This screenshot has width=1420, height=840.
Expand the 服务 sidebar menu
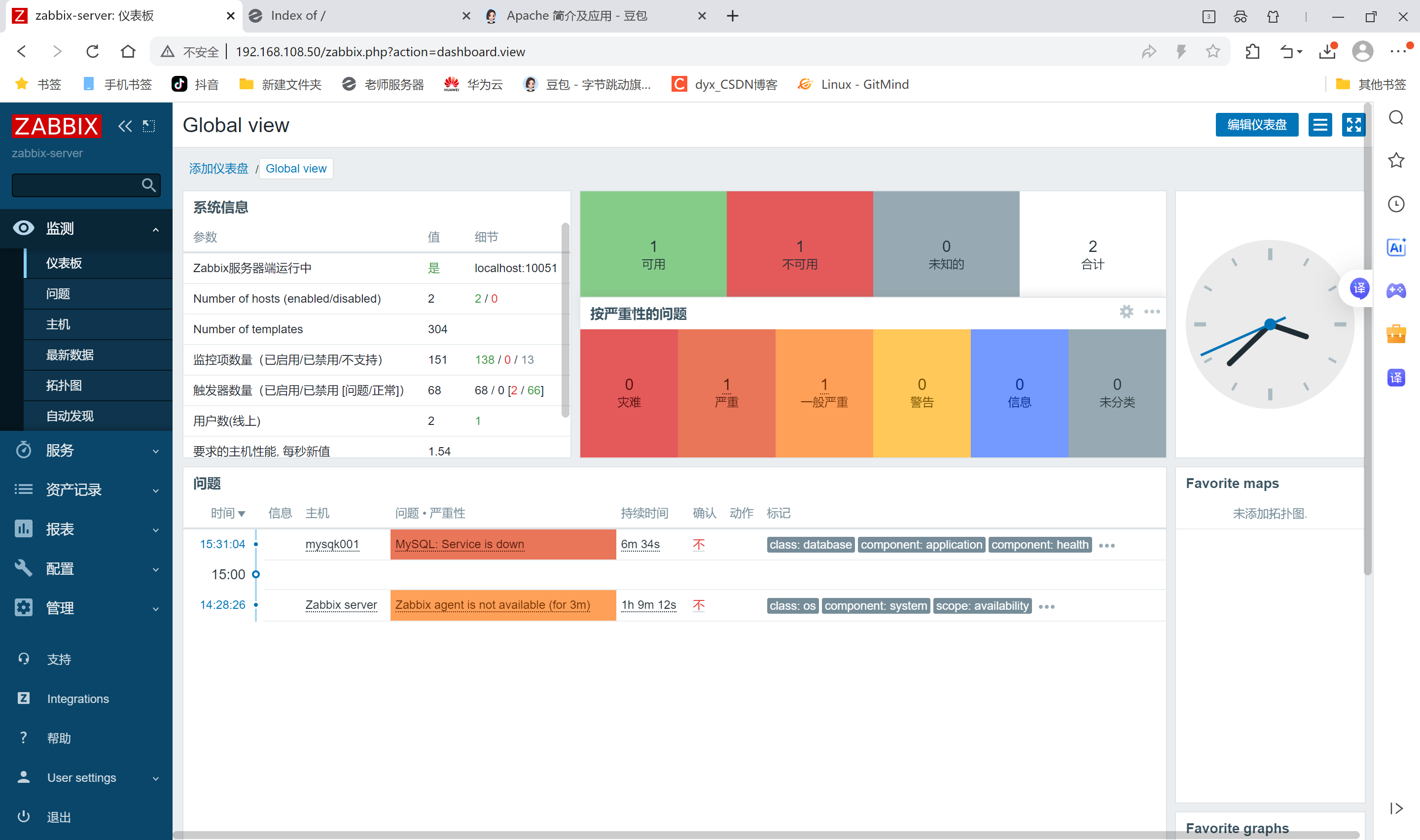click(x=86, y=451)
